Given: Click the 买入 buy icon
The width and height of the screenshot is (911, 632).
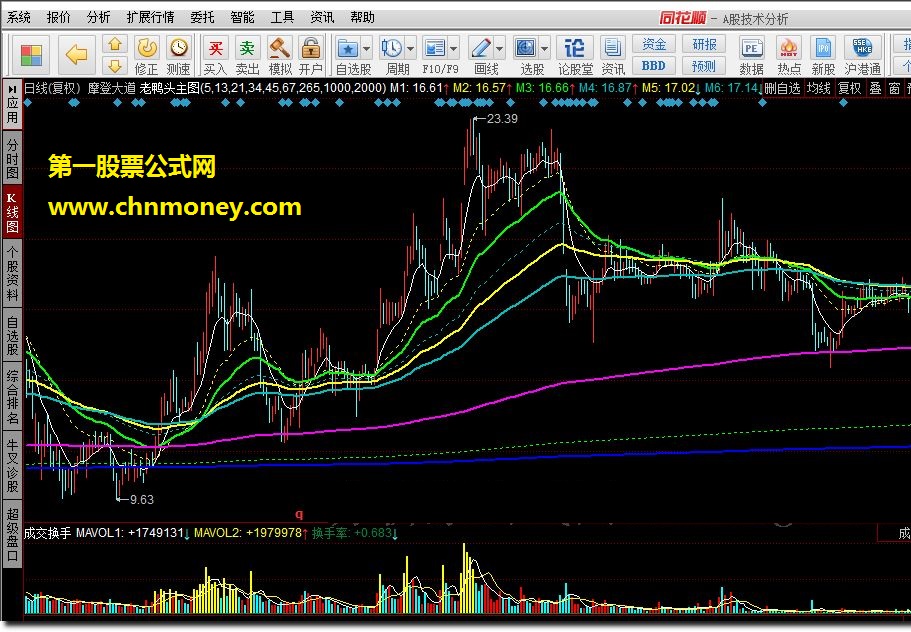Looking at the screenshot, I should [x=216, y=48].
